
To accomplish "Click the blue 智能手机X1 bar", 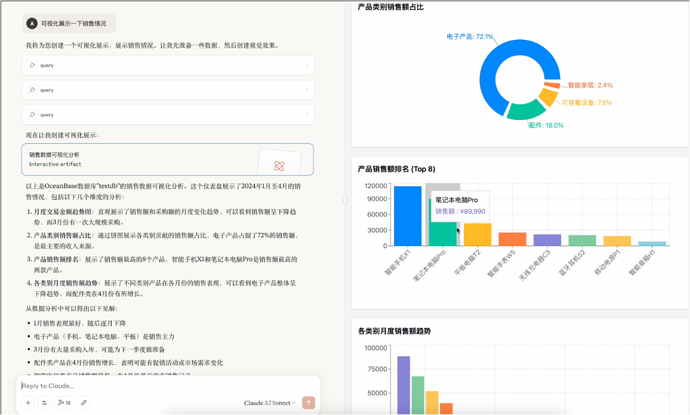I will pyautogui.click(x=407, y=216).
